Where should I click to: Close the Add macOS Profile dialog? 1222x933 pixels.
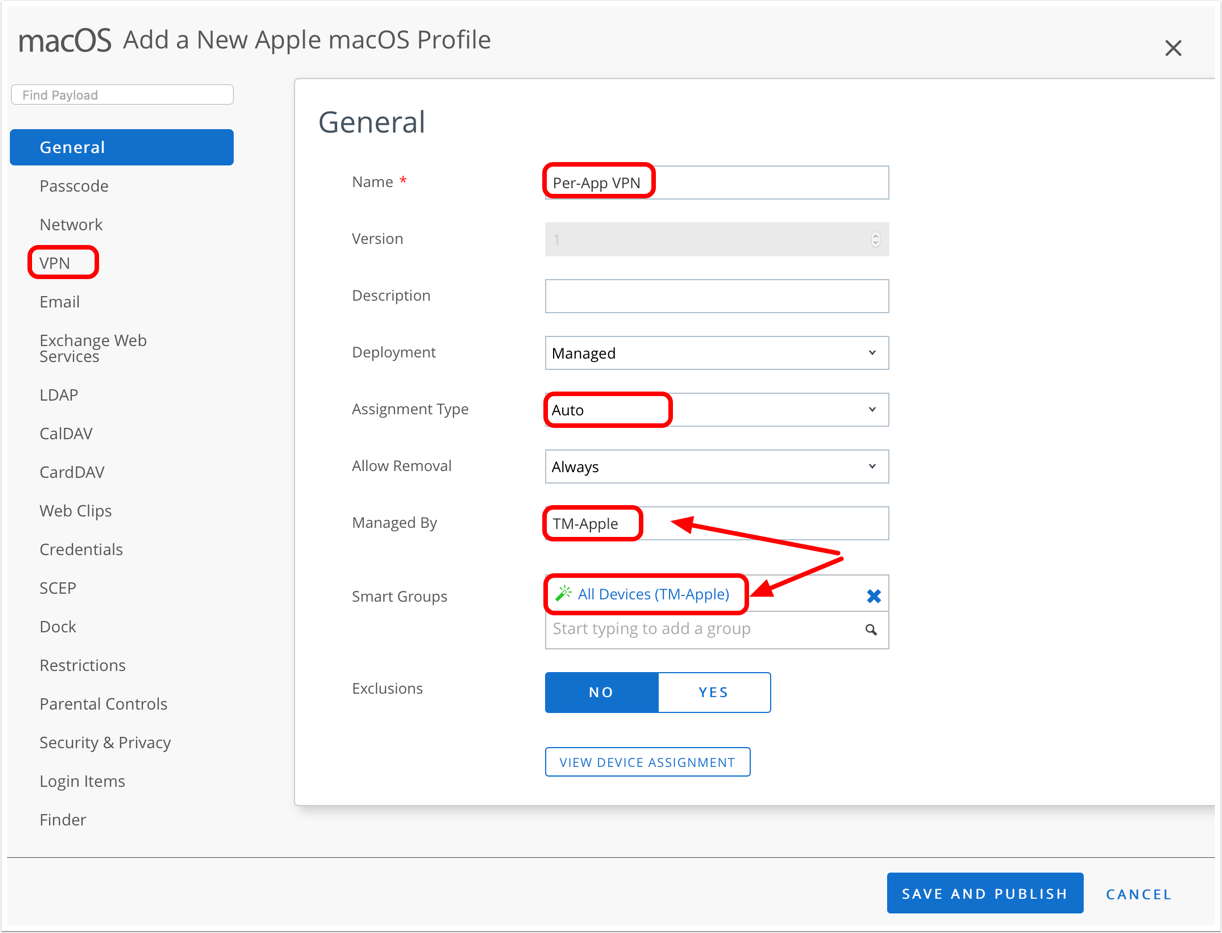click(1173, 48)
